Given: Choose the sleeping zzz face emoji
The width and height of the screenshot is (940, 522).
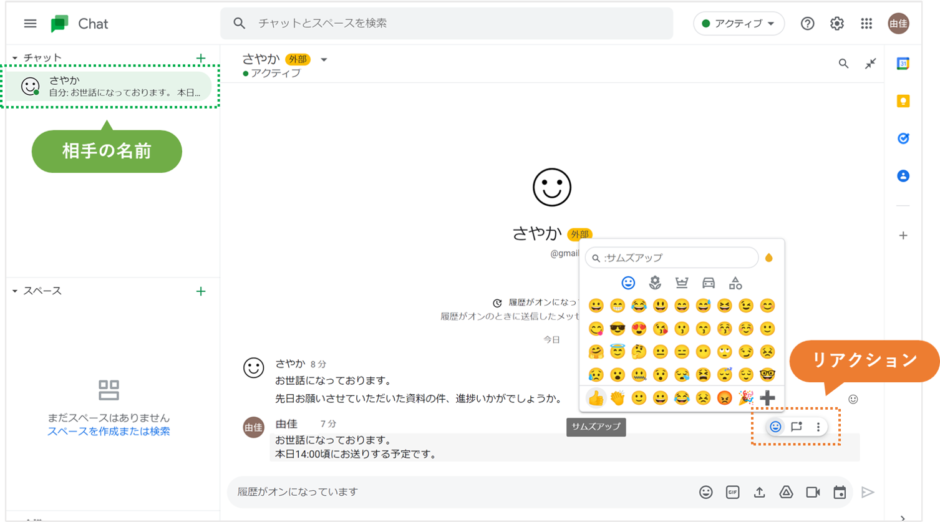Looking at the screenshot, I should pyautogui.click(x=724, y=375).
